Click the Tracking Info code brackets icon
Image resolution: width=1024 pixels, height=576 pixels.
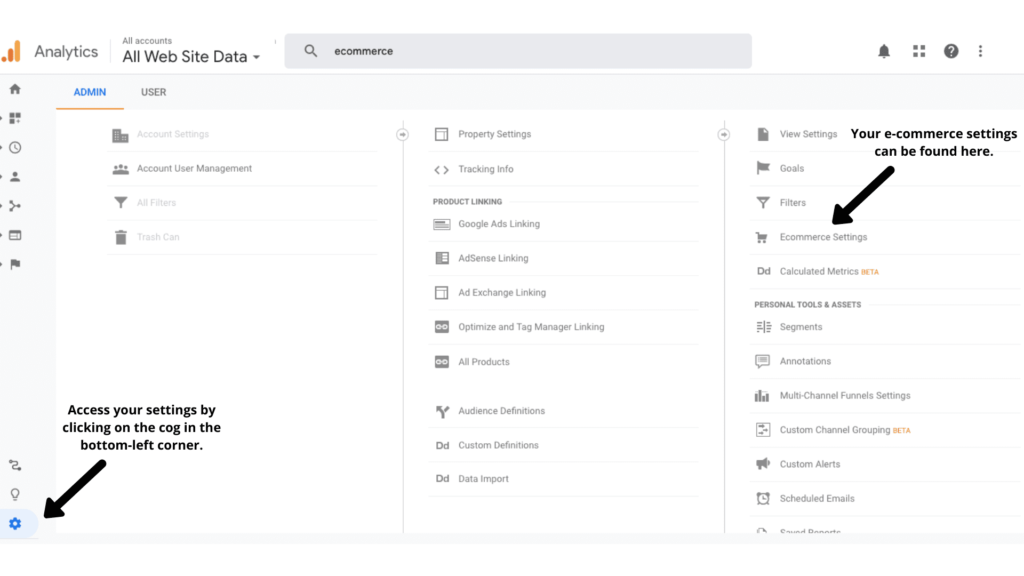tap(441, 169)
